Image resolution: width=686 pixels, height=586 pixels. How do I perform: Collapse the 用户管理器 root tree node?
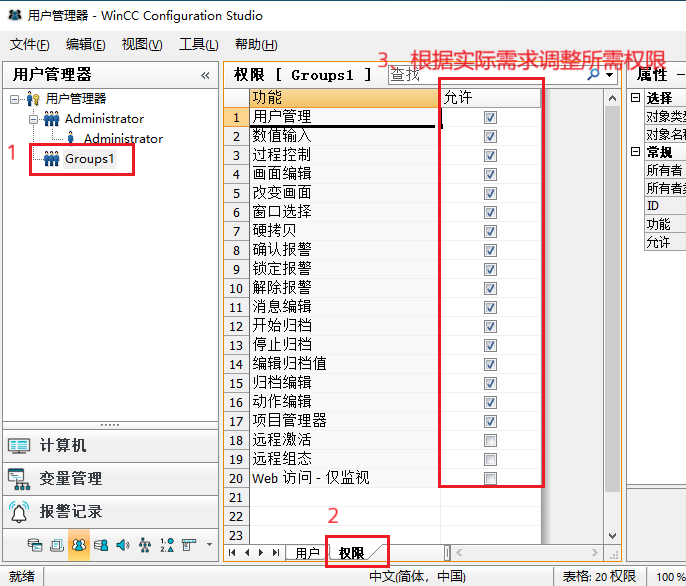coord(15,98)
